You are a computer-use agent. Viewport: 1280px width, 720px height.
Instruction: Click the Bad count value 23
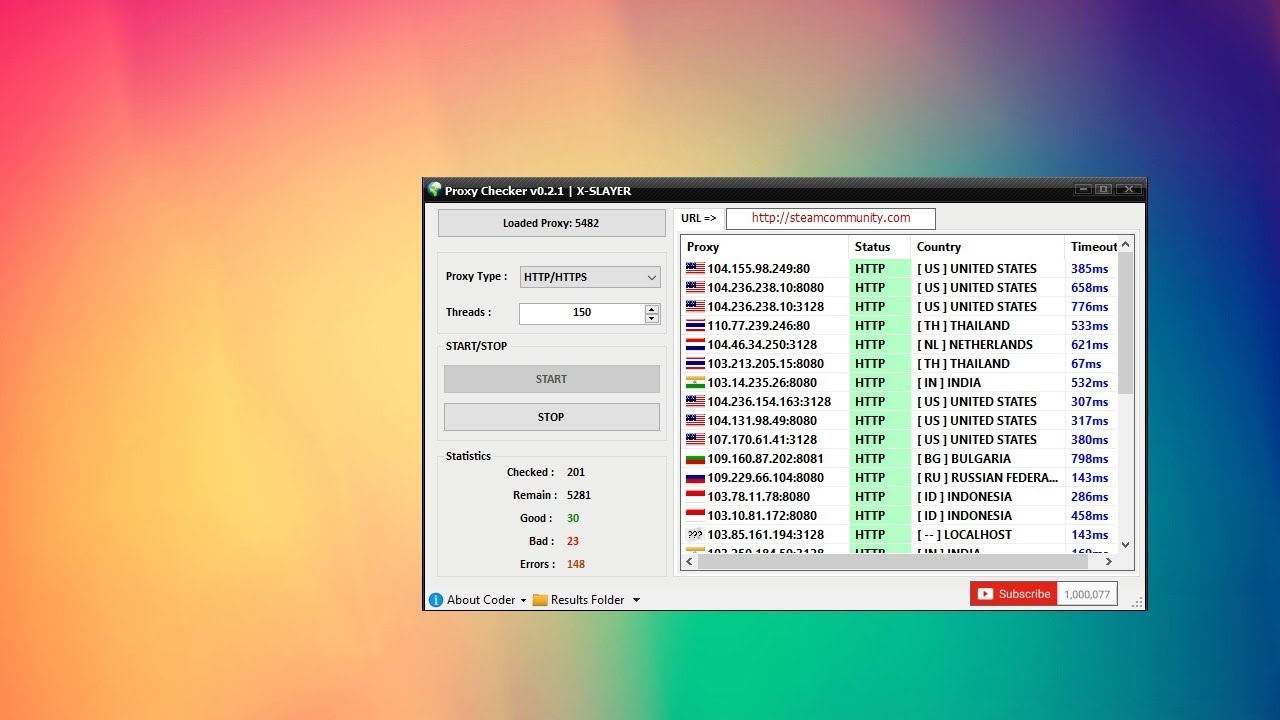[x=573, y=541]
